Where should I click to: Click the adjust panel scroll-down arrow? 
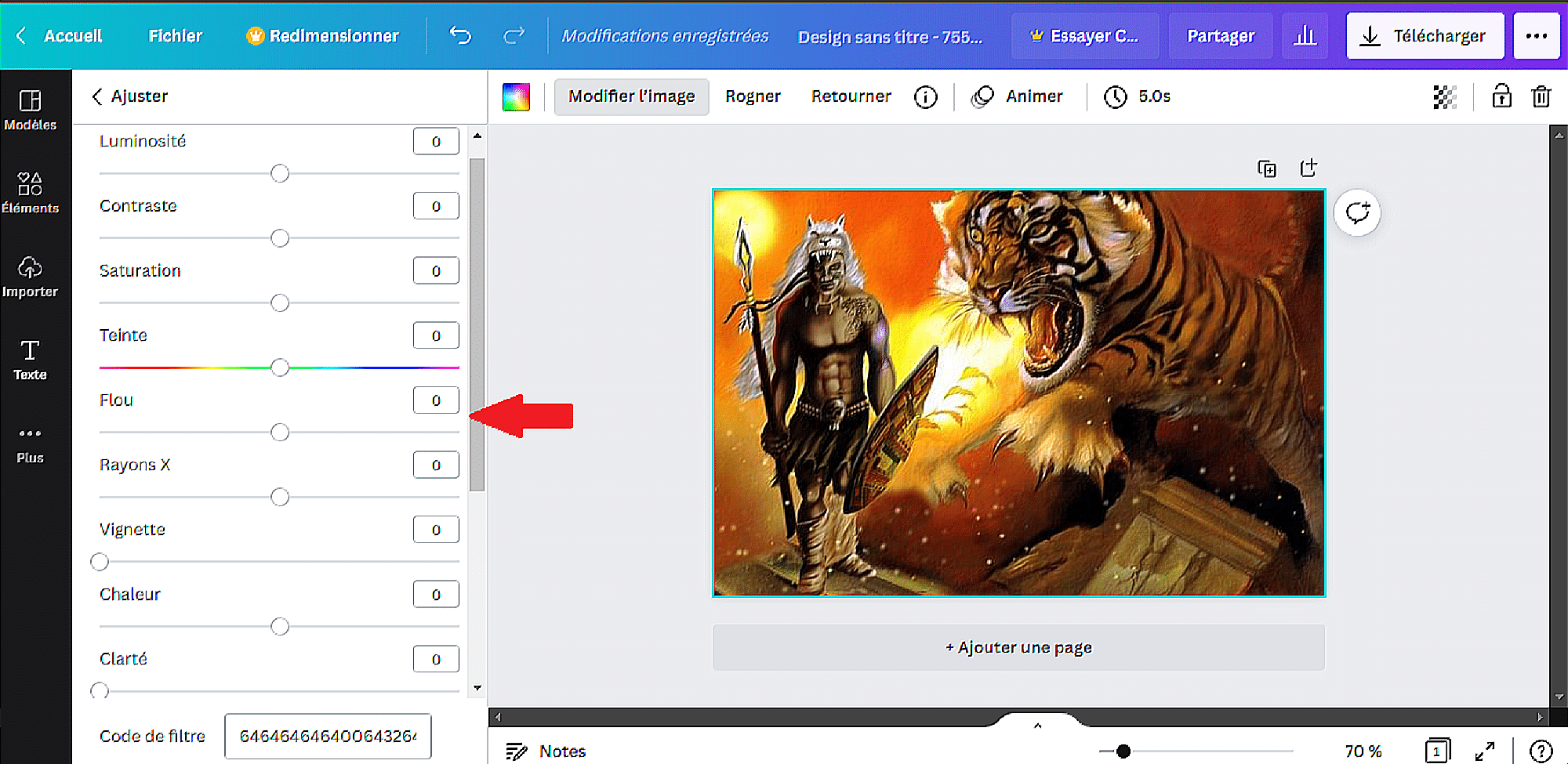click(477, 688)
